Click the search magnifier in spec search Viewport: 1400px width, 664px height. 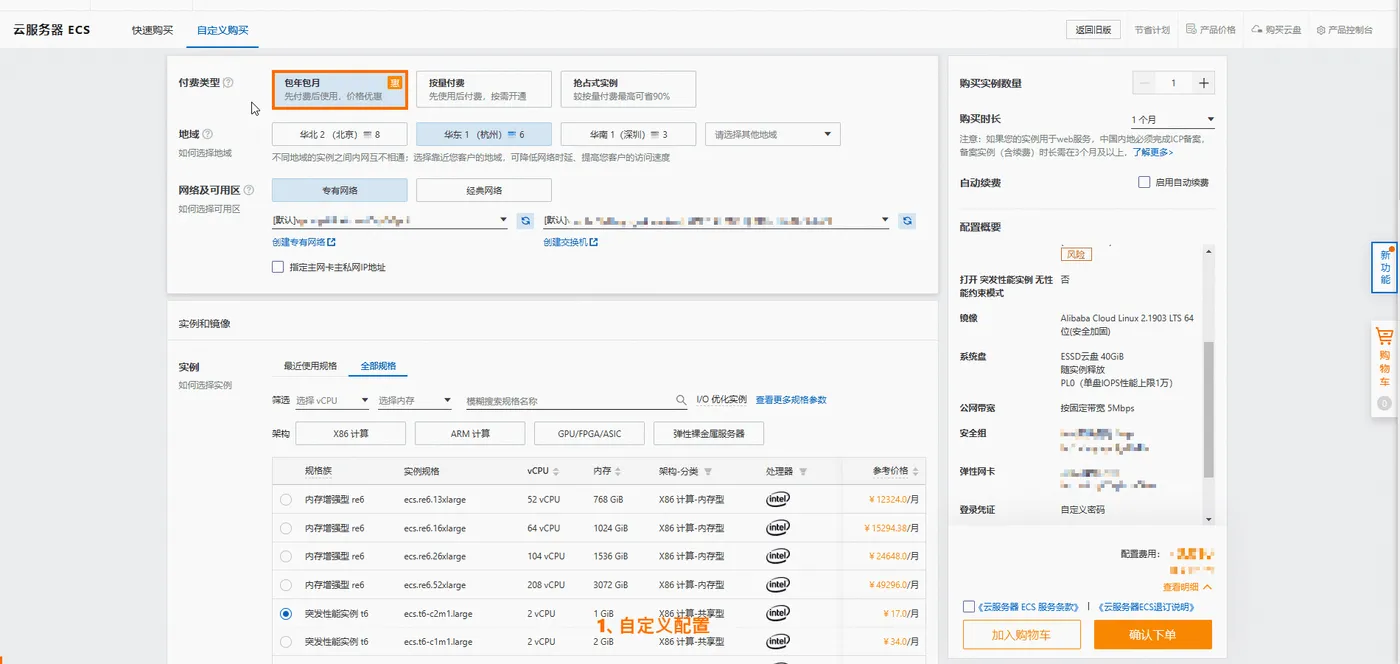click(681, 400)
